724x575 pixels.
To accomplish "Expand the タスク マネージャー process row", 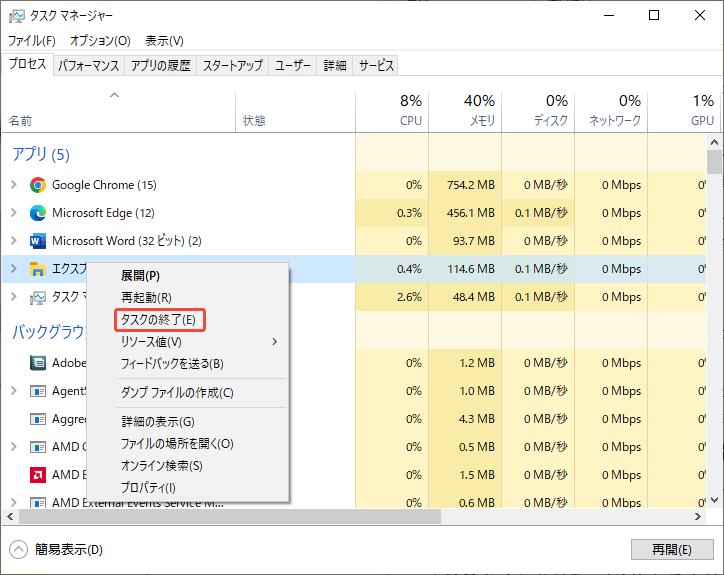I will tap(14, 297).
